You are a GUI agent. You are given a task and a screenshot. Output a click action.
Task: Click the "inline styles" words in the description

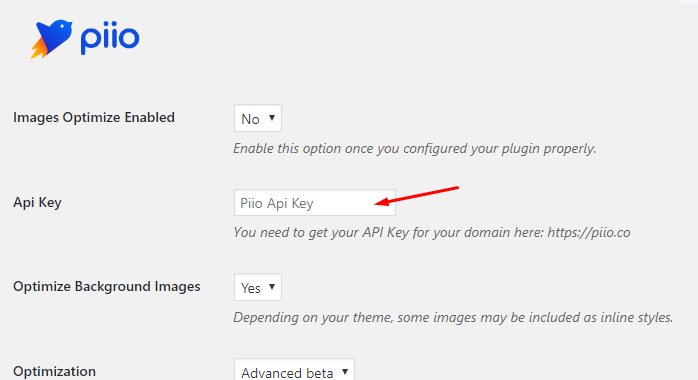coord(637,317)
